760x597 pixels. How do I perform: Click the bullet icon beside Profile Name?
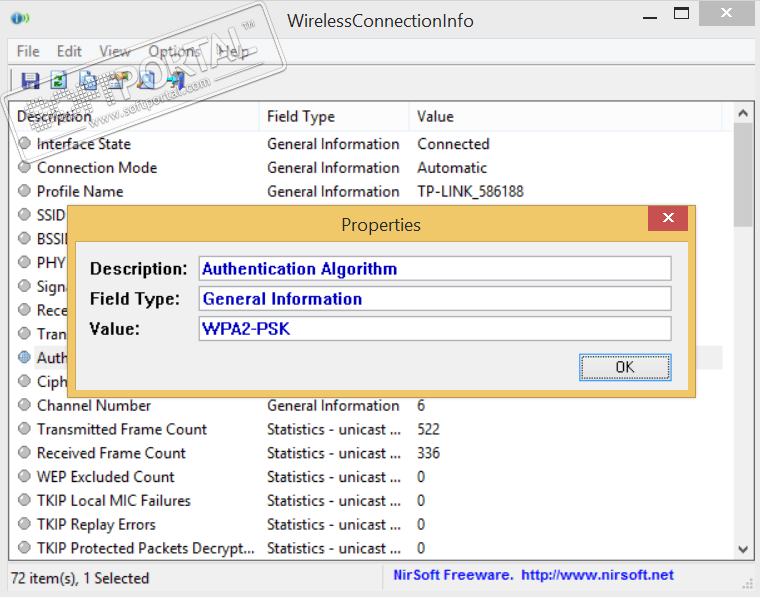click(24, 190)
